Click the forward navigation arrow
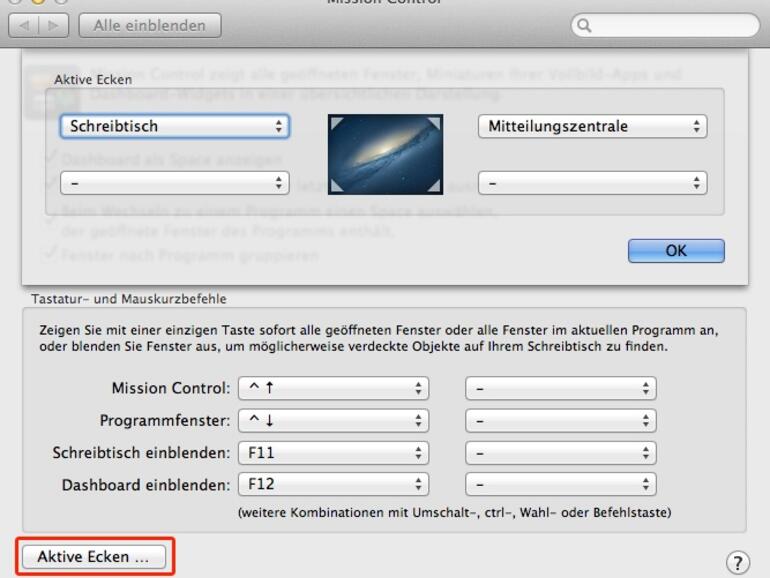Screen dimensions: 770x578 click(54, 25)
